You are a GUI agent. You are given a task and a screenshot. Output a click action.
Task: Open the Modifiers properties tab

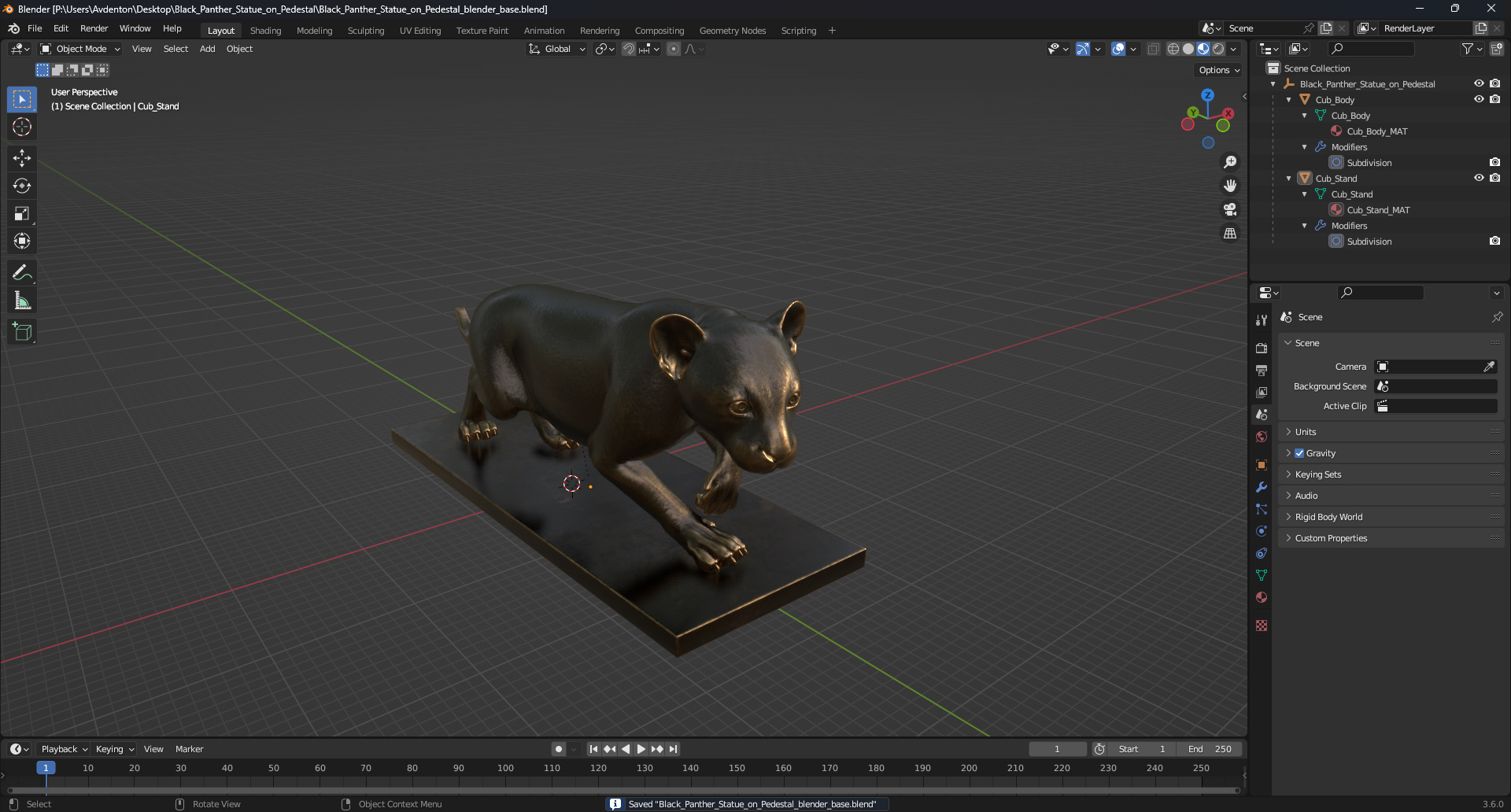(x=1262, y=487)
